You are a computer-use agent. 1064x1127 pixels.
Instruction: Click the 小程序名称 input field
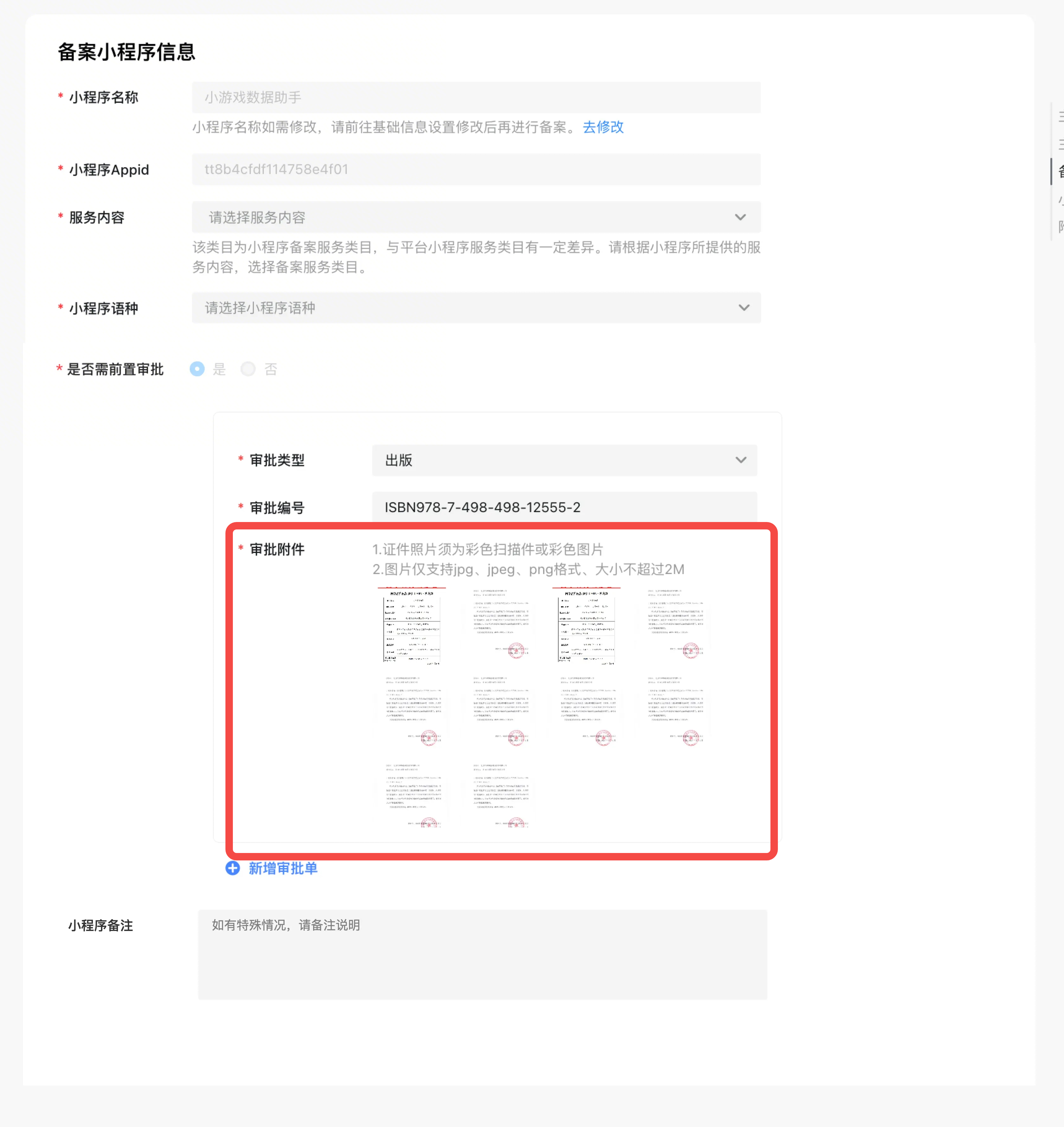[x=476, y=98]
